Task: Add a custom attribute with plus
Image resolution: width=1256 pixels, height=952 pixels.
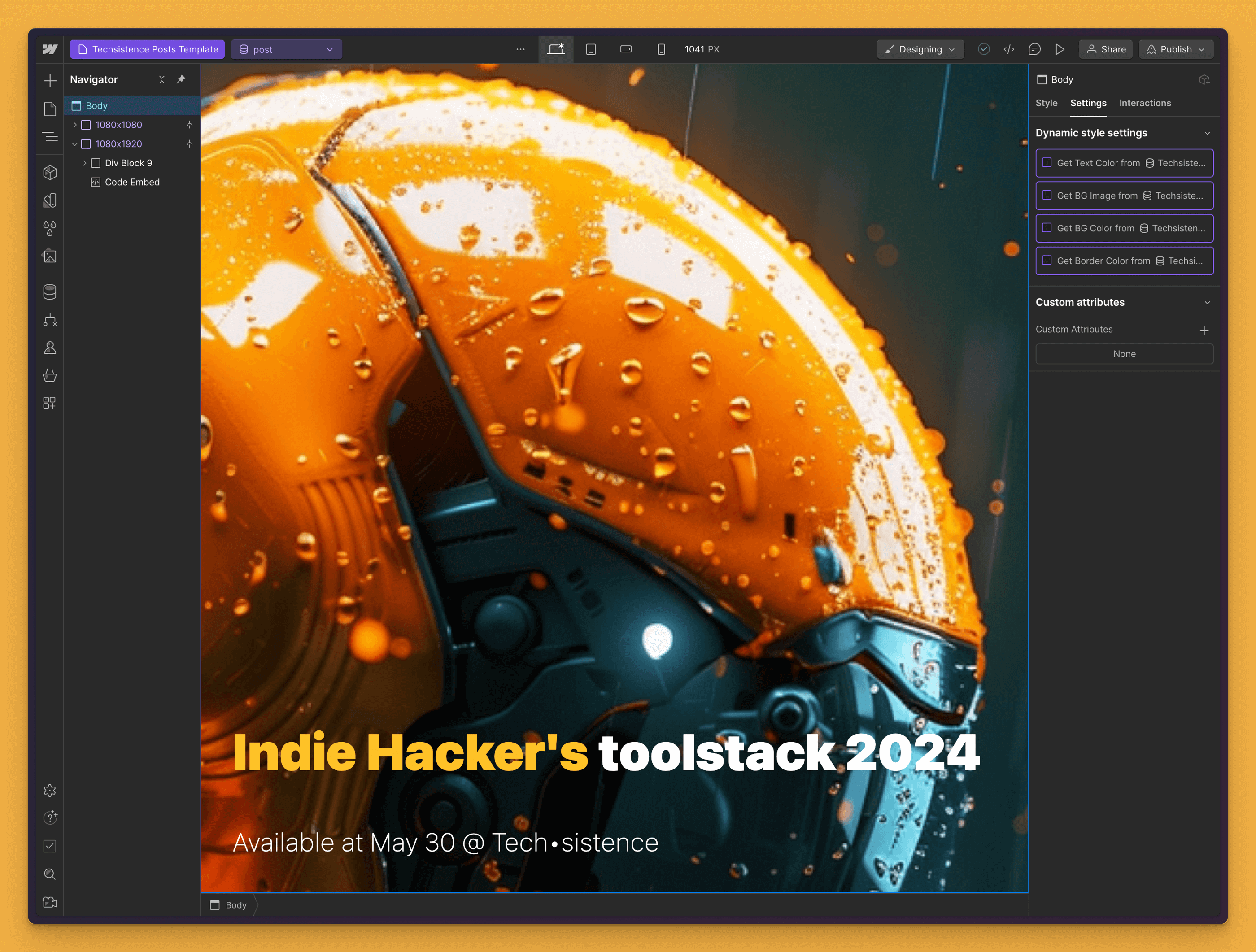Action: pos(1204,330)
